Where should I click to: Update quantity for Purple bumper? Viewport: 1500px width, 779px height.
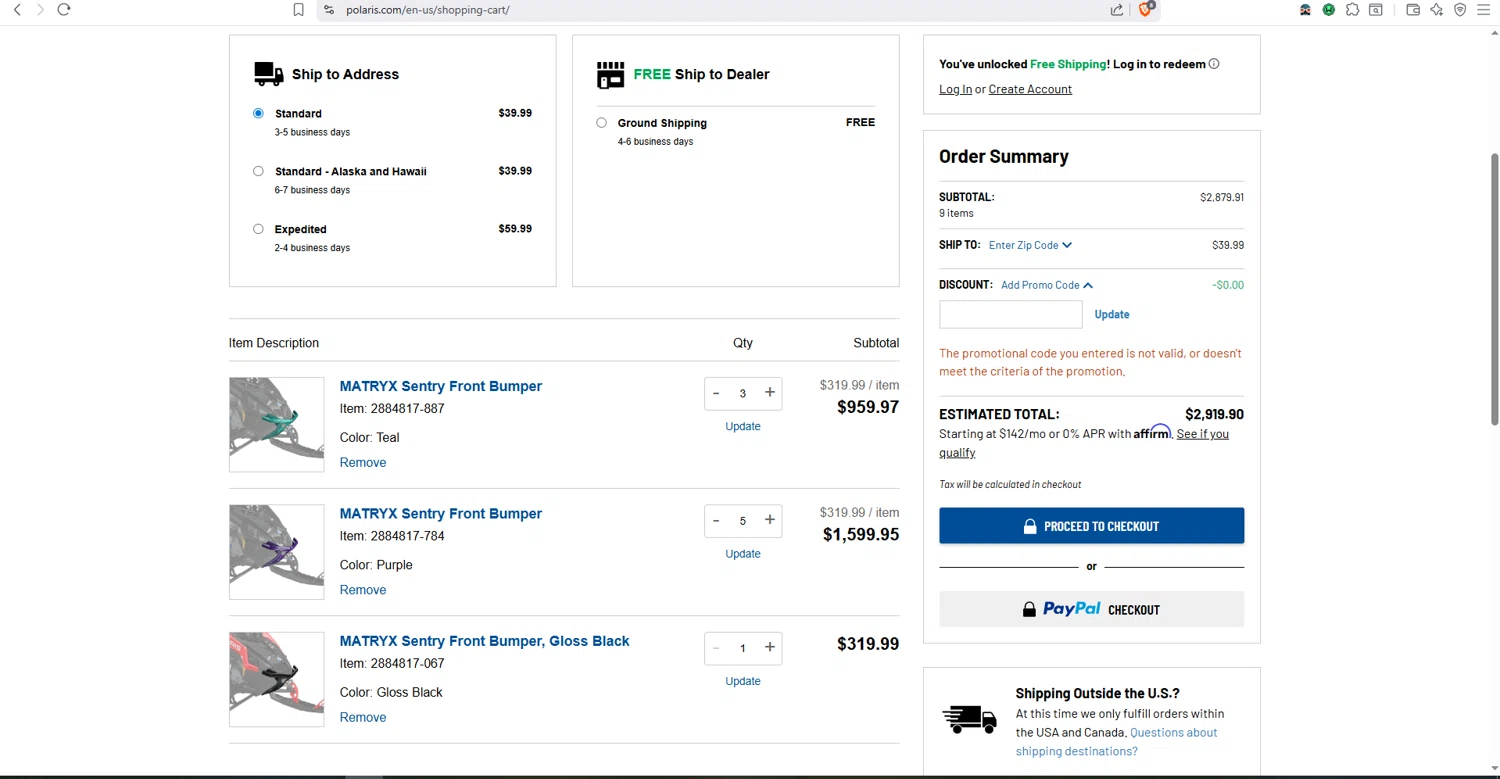pyautogui.click(x=743, y=554)
